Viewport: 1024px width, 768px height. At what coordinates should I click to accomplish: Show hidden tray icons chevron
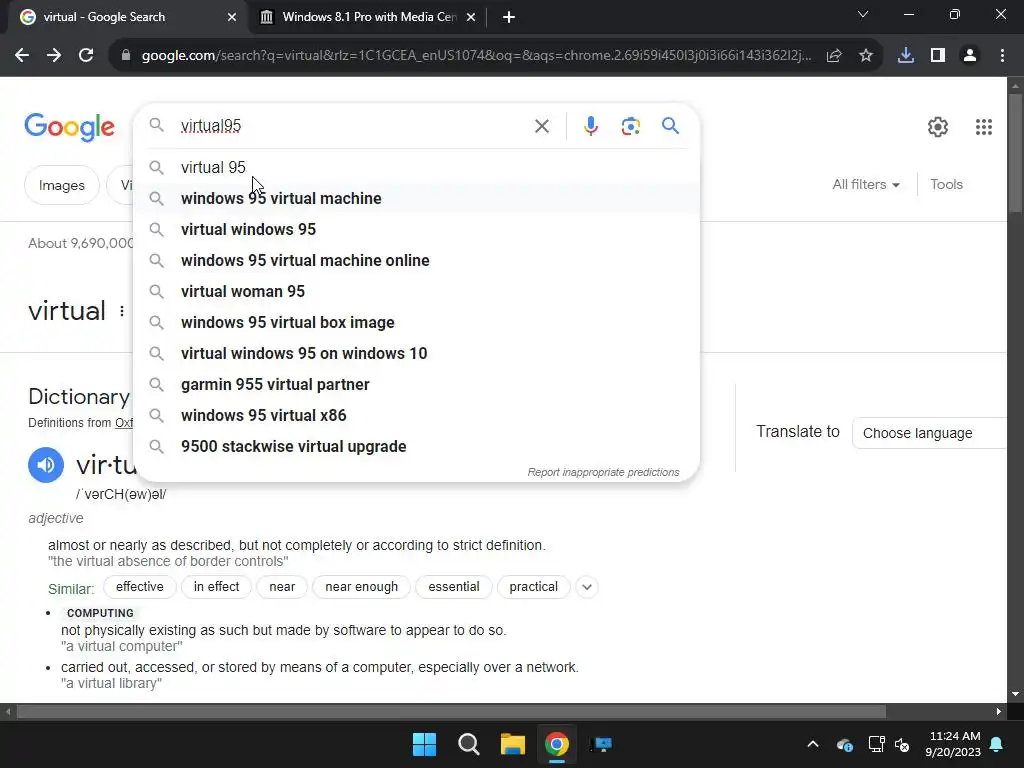pos(812,744)
